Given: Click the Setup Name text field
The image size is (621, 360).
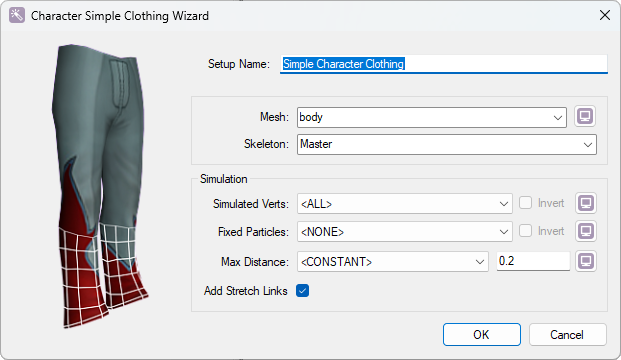Looking at the screenshot, I should tap(444, 64).
